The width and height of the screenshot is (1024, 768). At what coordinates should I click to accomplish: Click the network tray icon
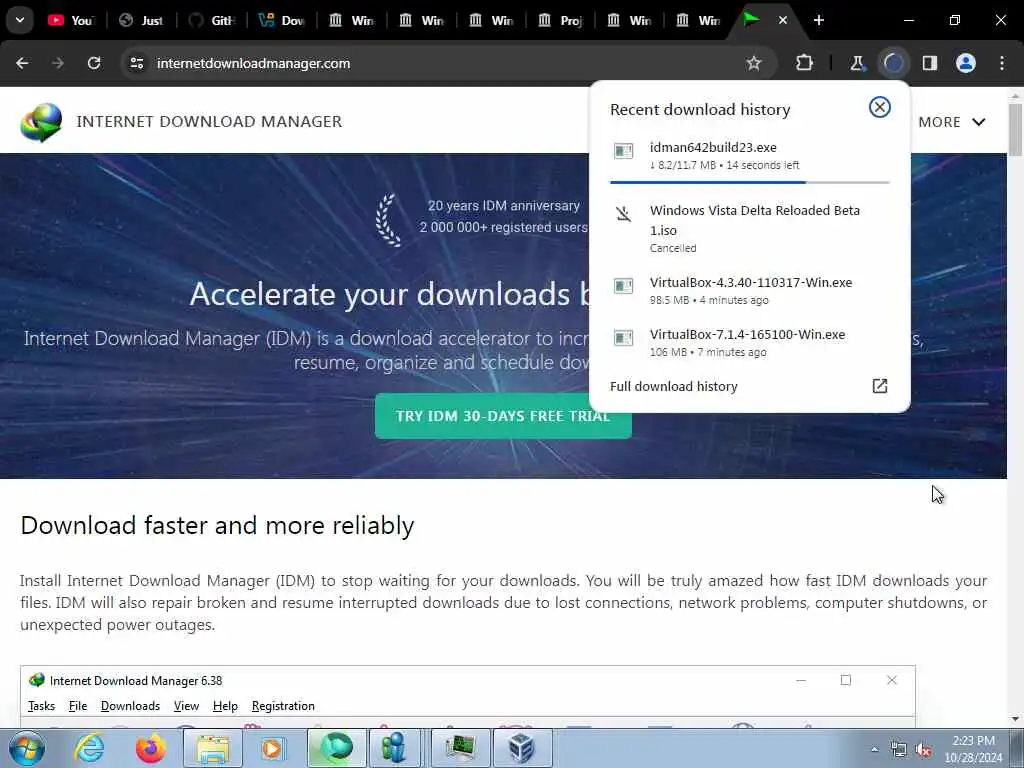[x=899, y=750]
